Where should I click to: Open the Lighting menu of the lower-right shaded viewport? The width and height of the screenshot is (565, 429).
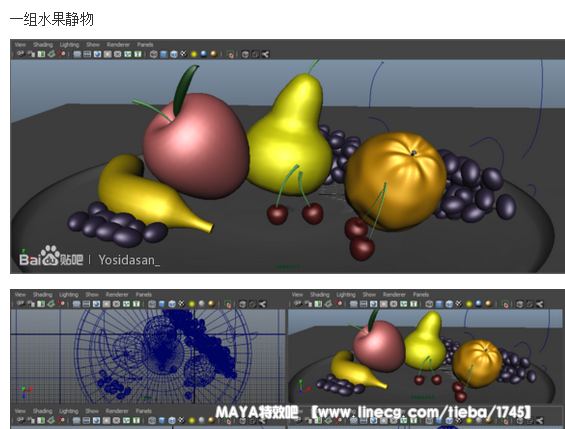[346, 295]
